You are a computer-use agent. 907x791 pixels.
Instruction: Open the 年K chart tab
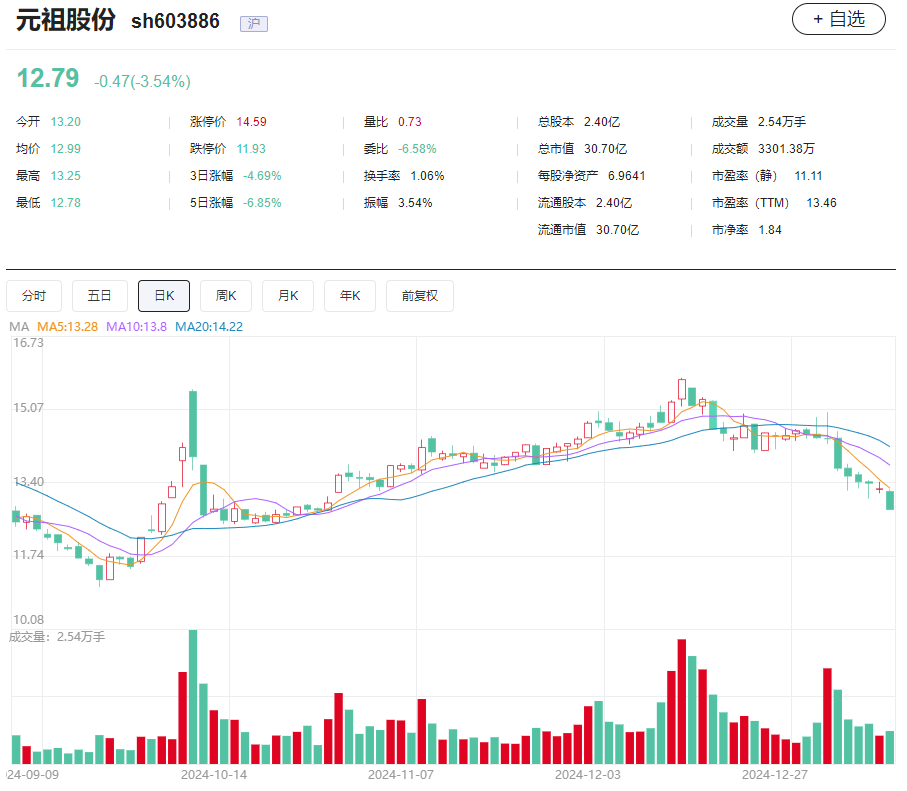pyautogui.click(x=350, y=296)
